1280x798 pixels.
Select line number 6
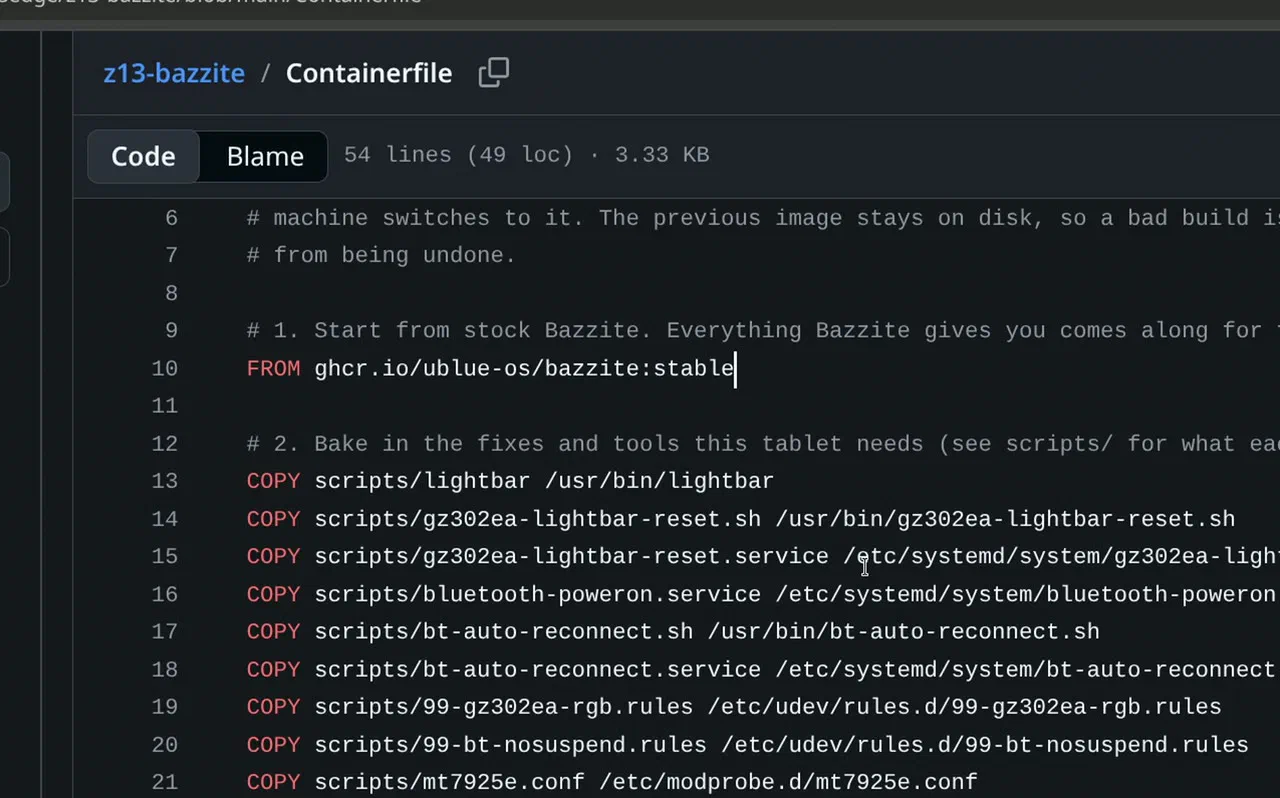(x=171, y=218)
